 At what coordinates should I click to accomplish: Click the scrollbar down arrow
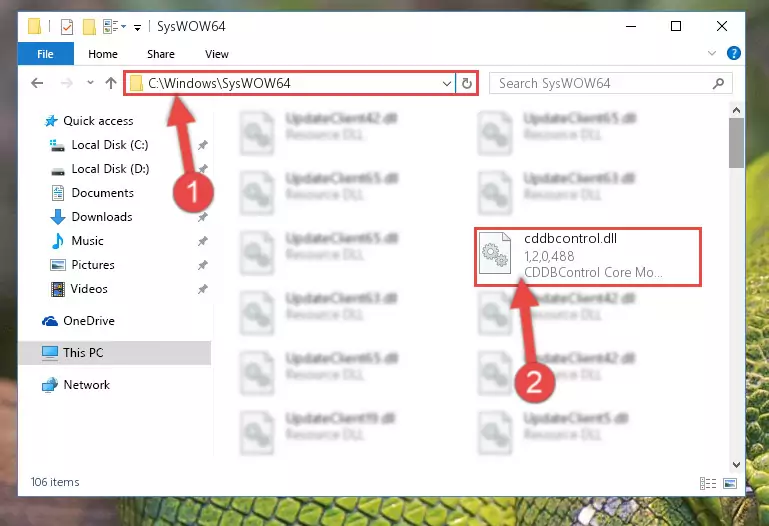coord(736,464)
